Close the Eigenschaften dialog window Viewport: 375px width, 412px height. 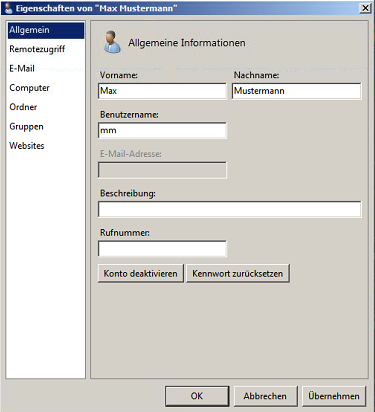[x=365, y=8]
